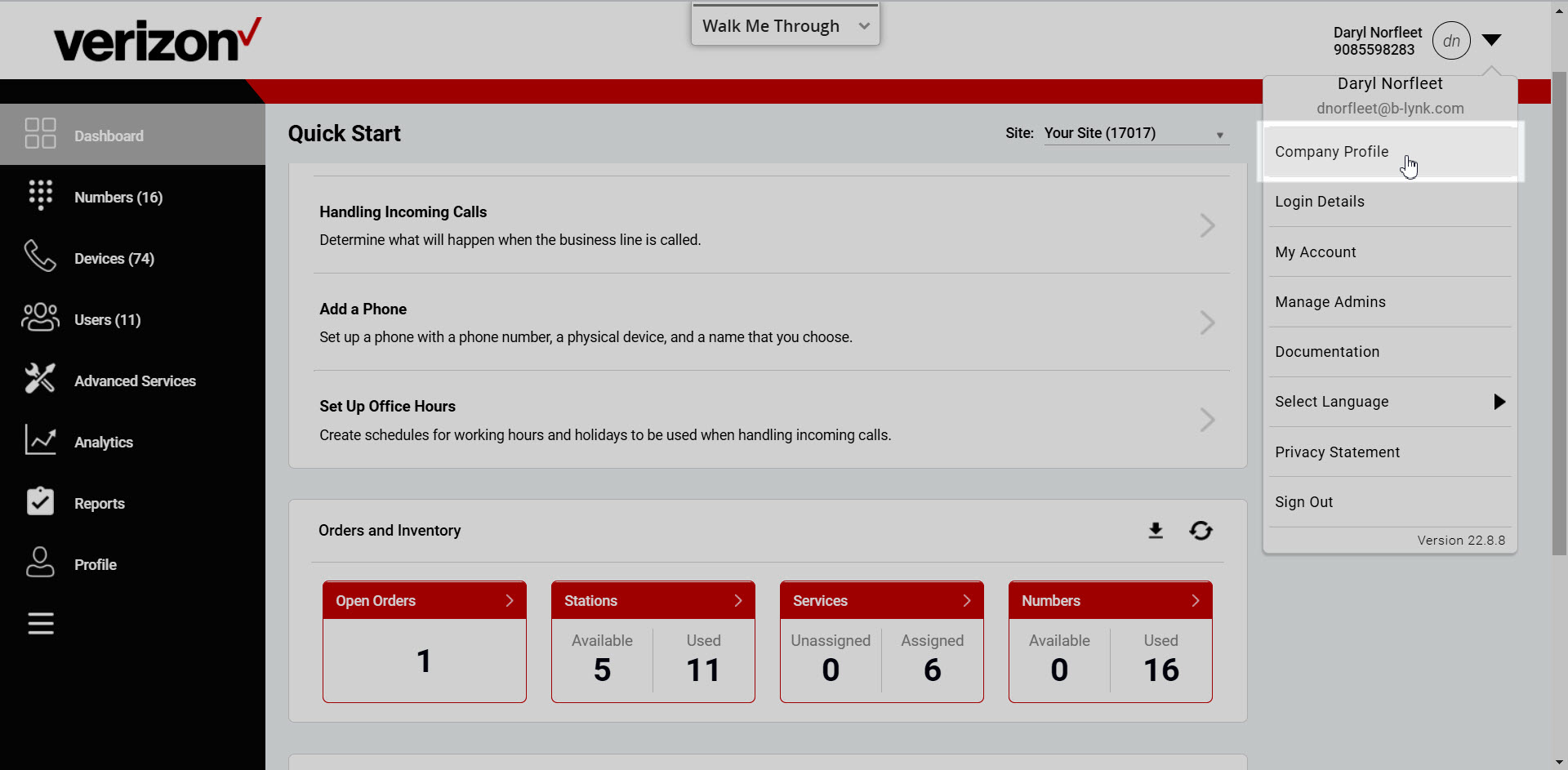Click the Services card header
The image size is (1568, 770).
(x=882, y=600)
